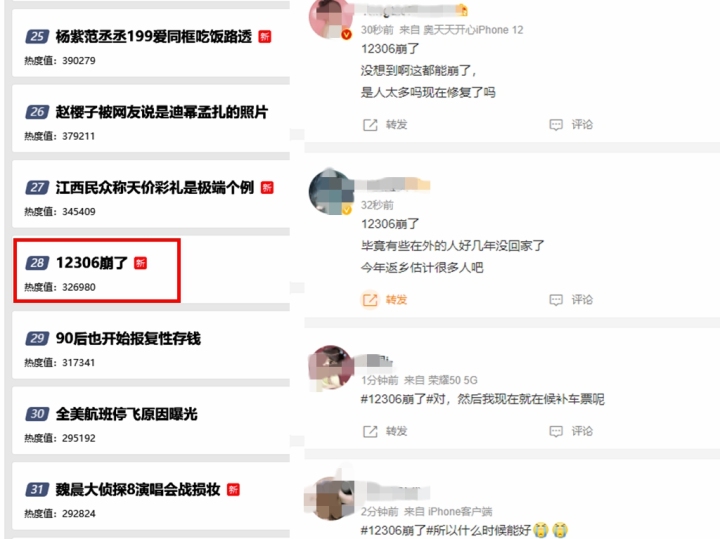The image size is (720, 539).
Task: Click comment icon under 今年返乡估计很多人吧 post
Action: coord(556,300)
